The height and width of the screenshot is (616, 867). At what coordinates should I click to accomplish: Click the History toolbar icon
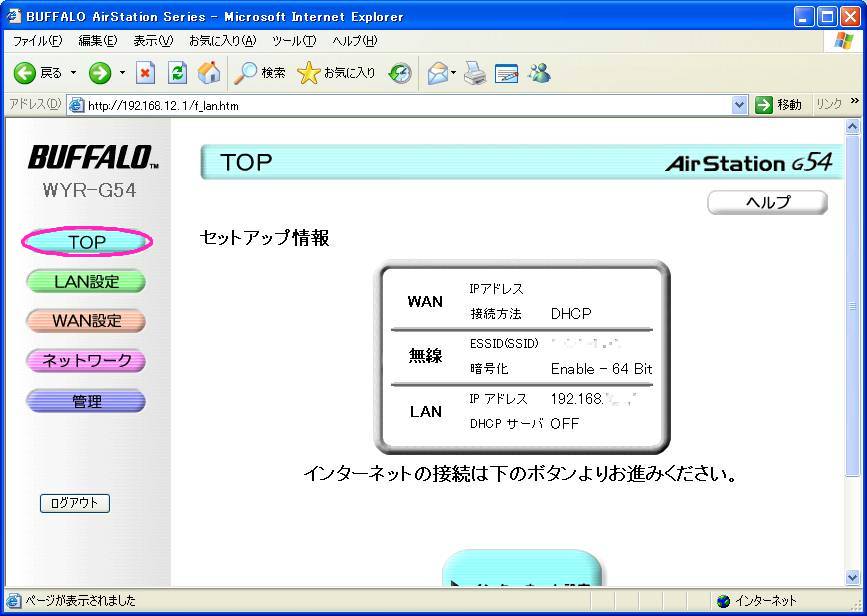400,73
